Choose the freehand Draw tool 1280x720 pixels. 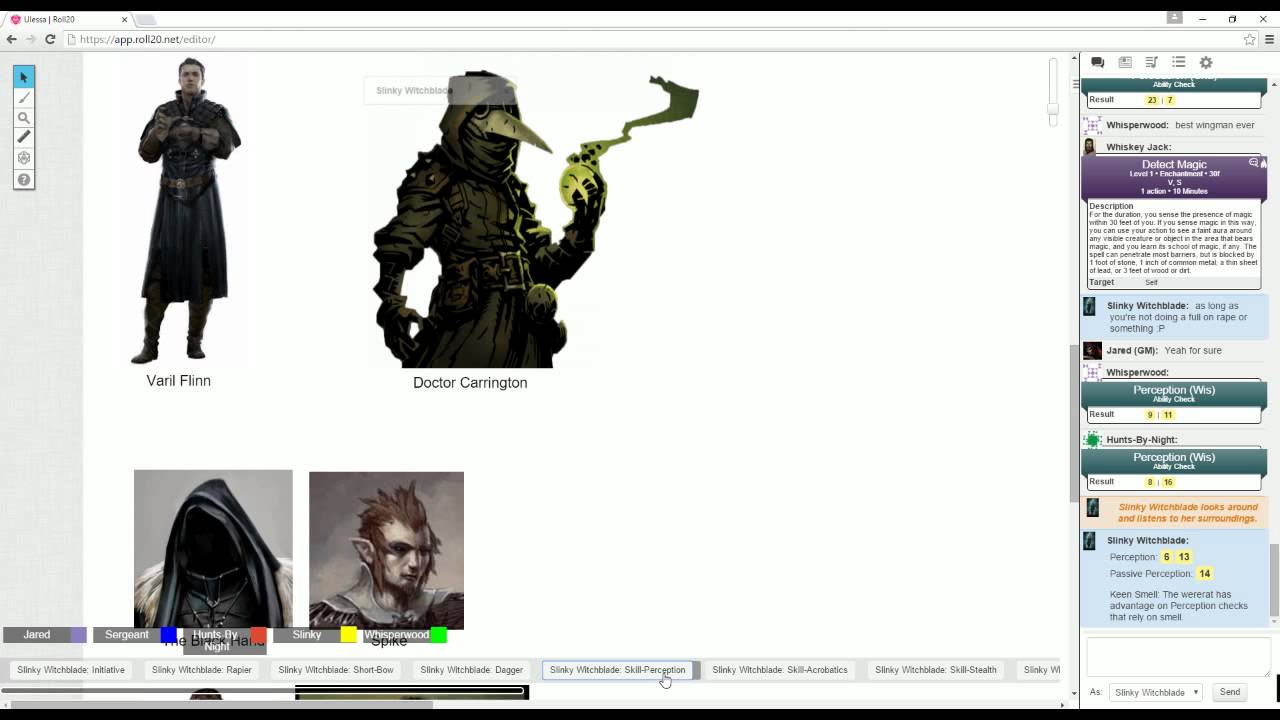coord(24,97)
